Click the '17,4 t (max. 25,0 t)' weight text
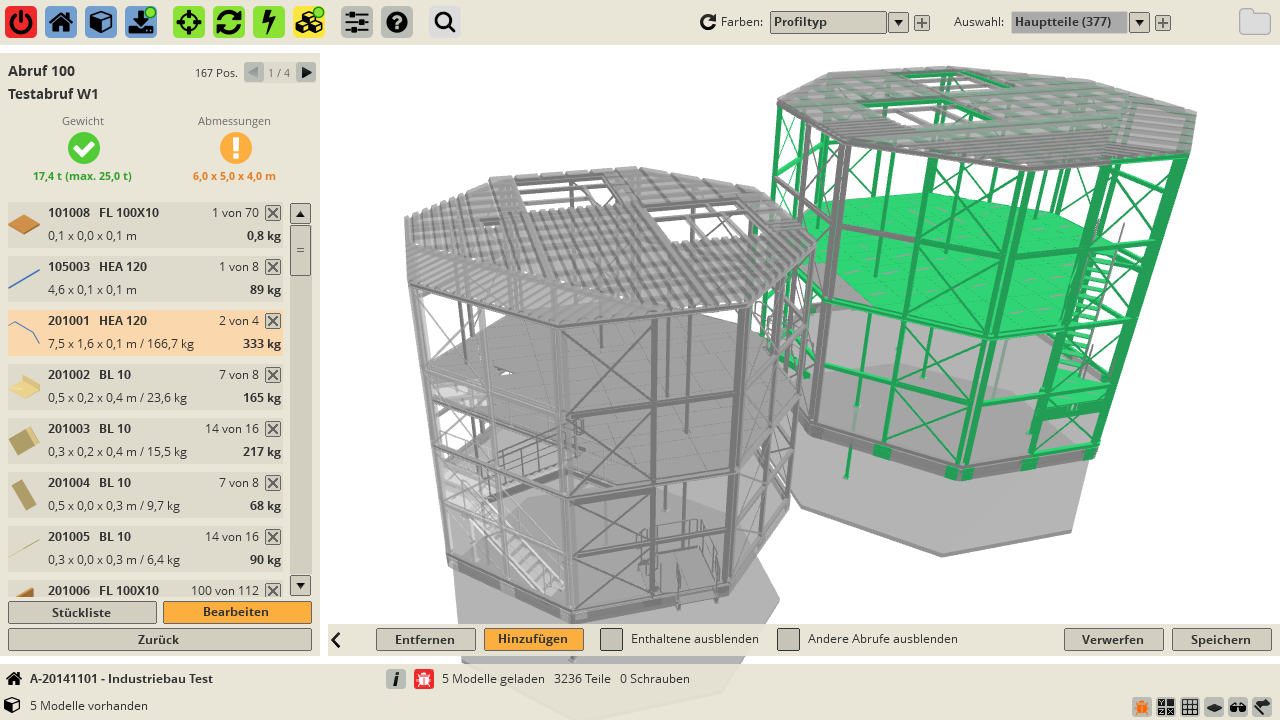 click(82, 176)
